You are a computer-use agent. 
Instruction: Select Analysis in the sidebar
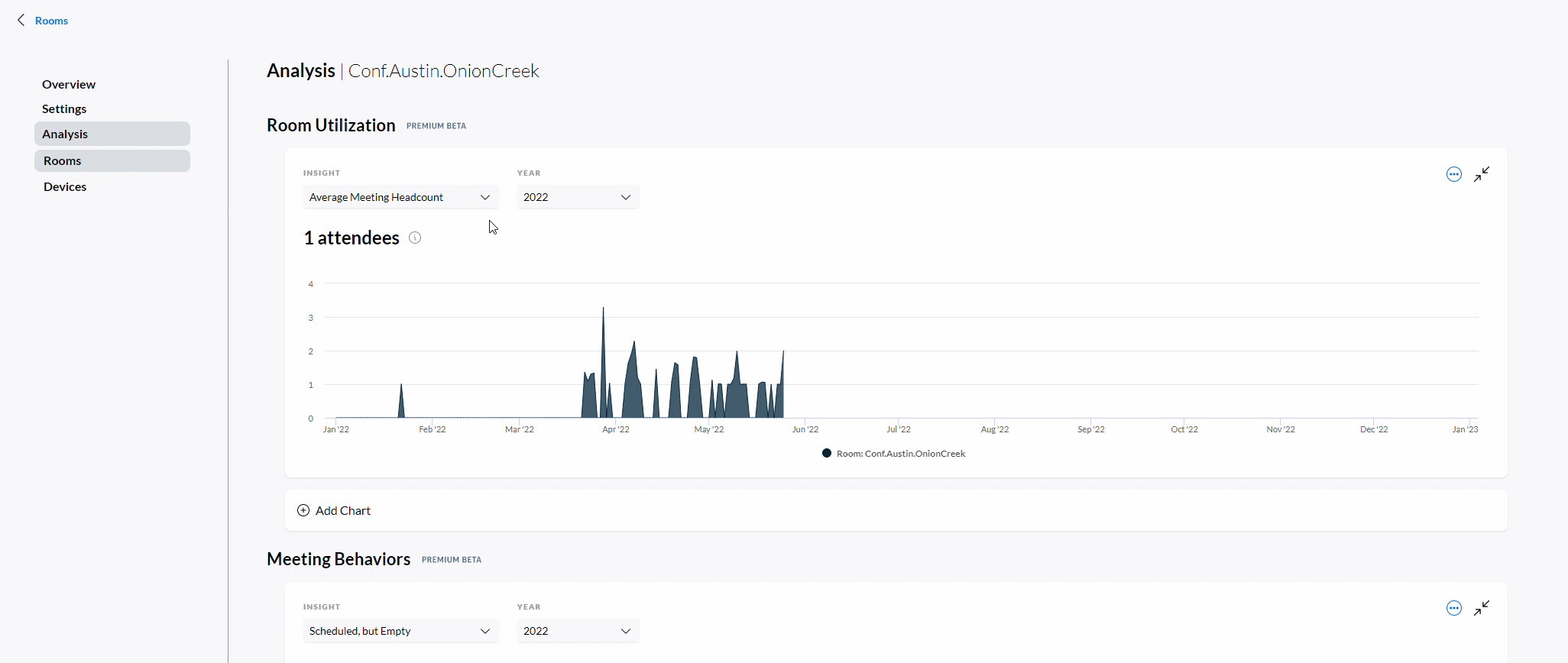tap(112, 134)
